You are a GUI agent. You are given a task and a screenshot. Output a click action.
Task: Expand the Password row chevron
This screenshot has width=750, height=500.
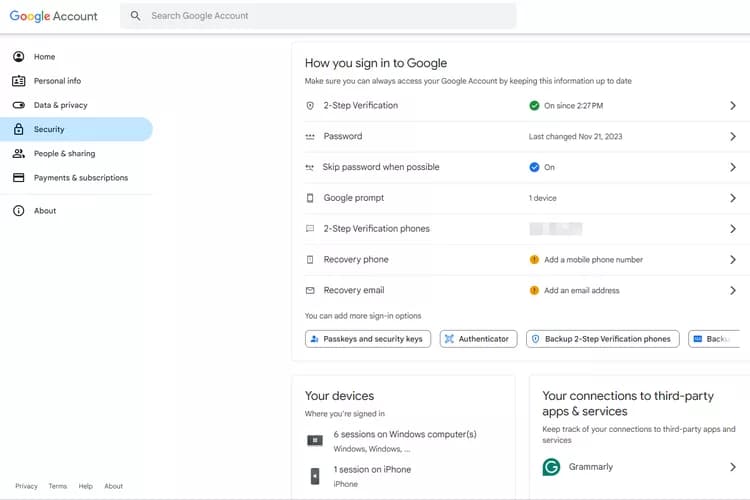coord(733,136)
